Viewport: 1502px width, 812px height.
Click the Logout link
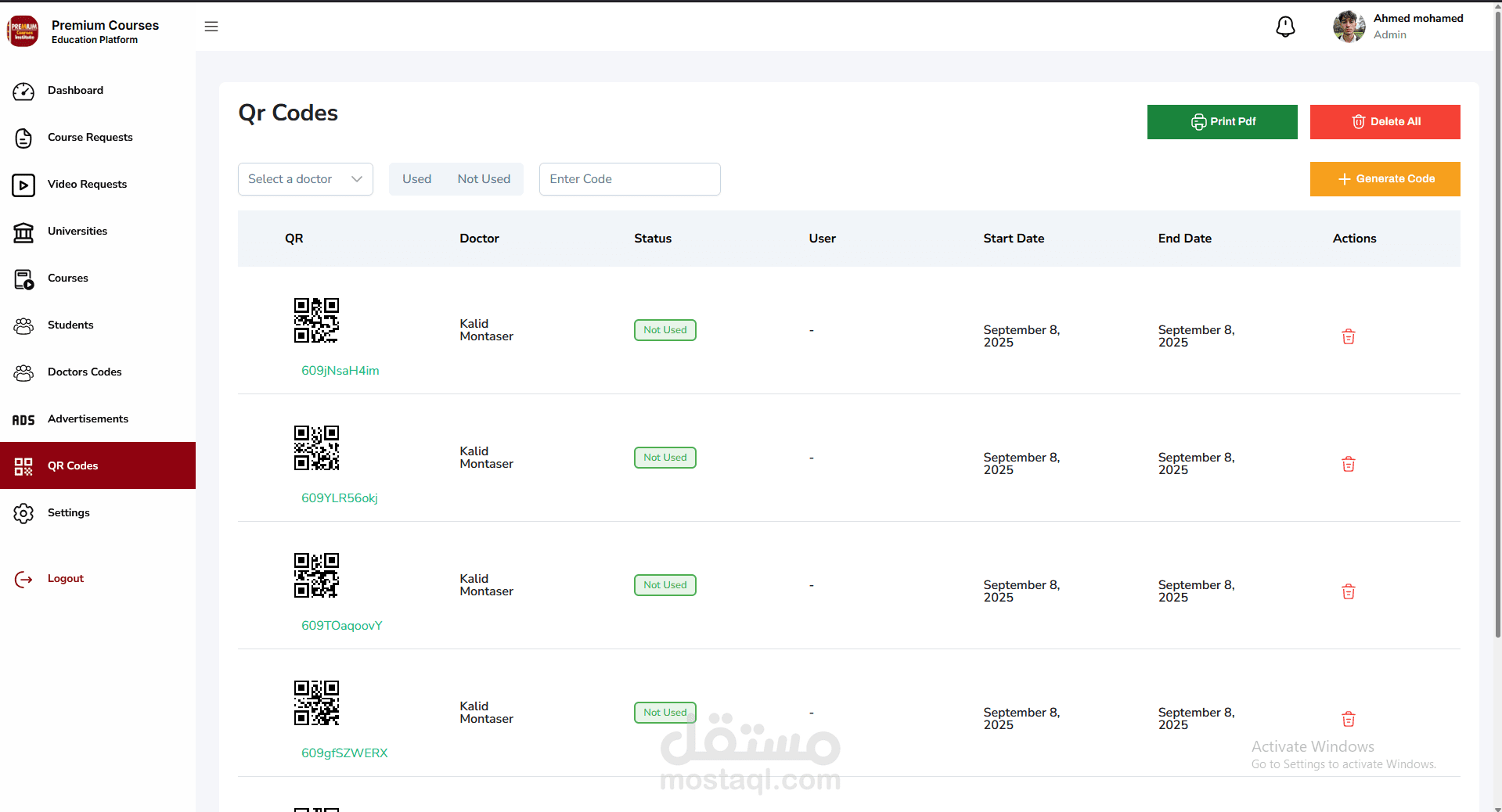tap(66, 579)
